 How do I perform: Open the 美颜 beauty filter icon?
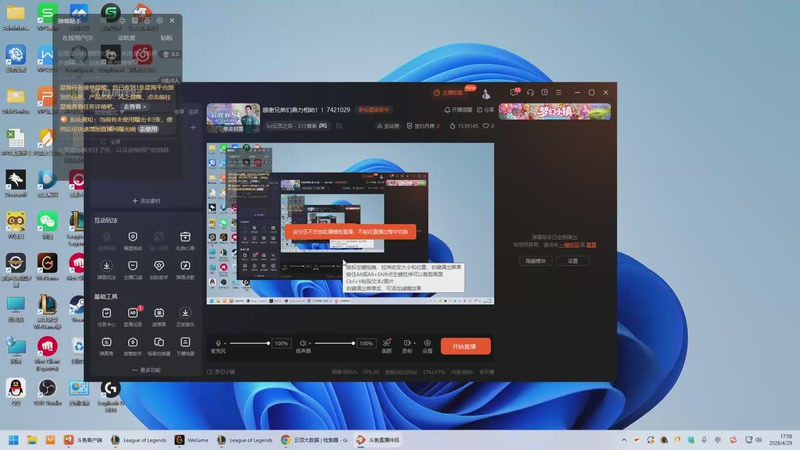387,345
